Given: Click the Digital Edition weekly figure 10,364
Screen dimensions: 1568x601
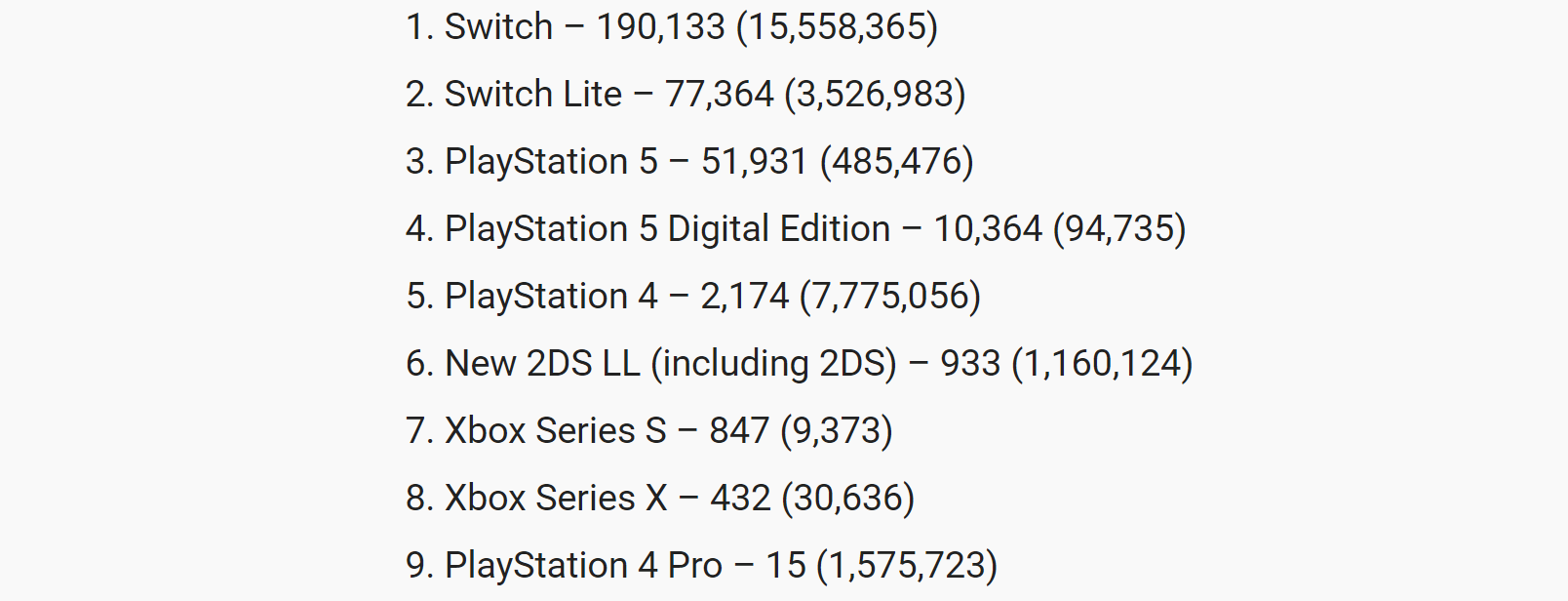Looking at the screenshot, I should pyautogui.click(x=988, y=228).
